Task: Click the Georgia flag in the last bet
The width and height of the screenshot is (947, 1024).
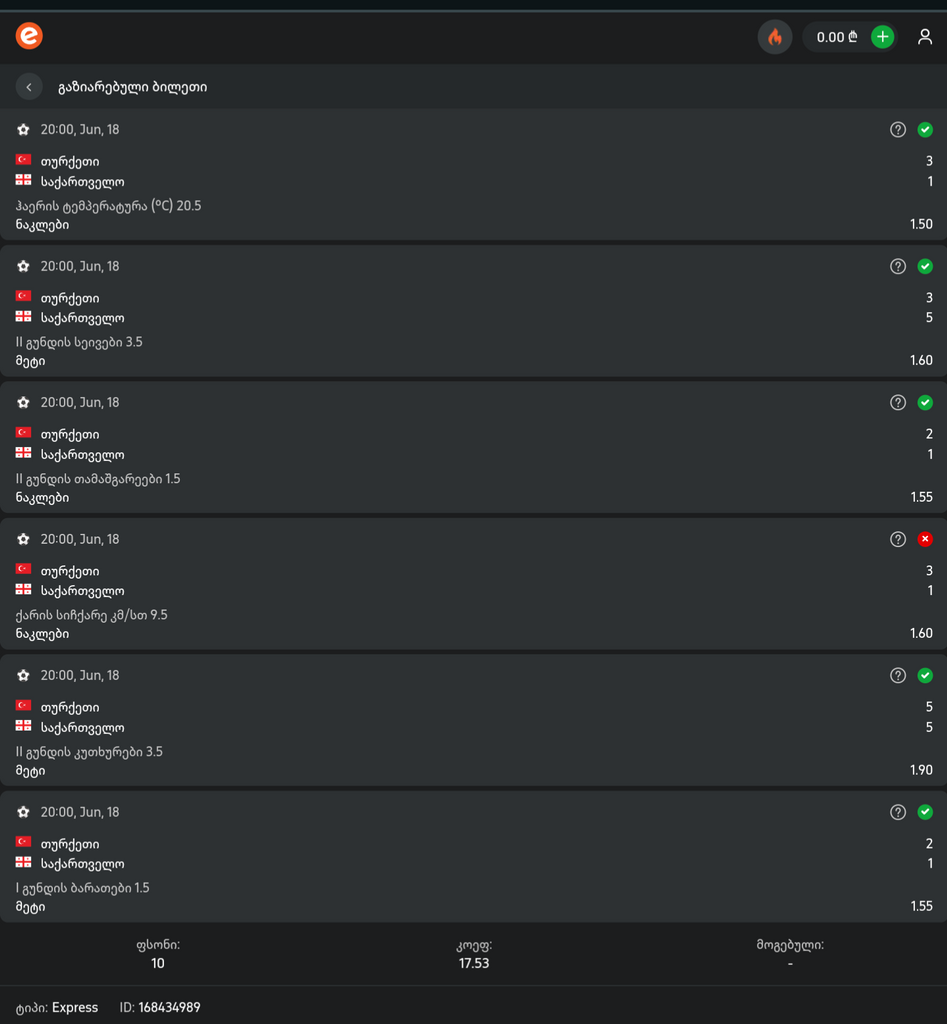Action: click(x=24, y=863)
